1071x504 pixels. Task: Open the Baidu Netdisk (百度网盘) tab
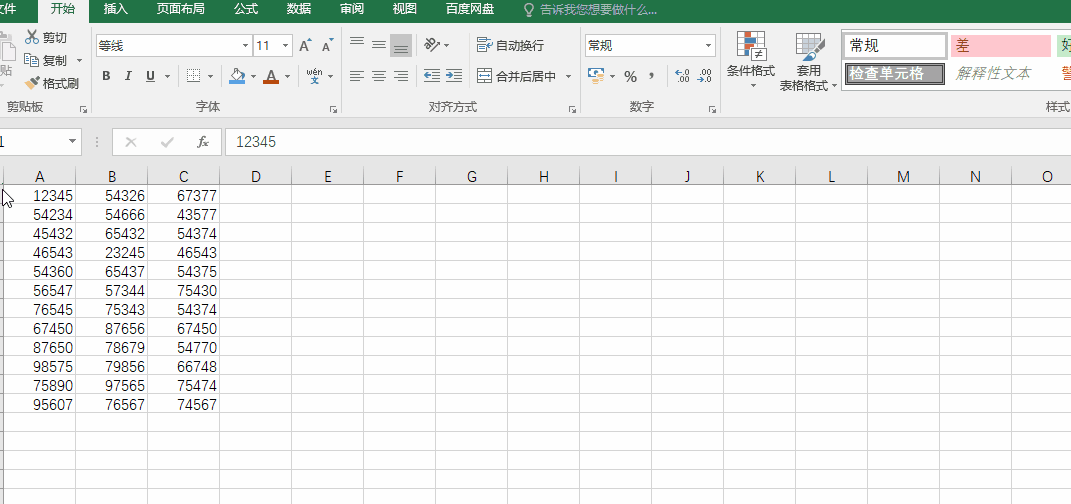point(470,10)
